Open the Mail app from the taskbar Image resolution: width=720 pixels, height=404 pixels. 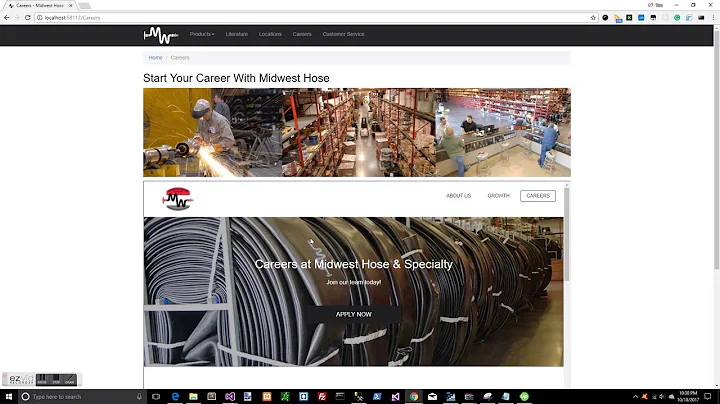(432, 397)
